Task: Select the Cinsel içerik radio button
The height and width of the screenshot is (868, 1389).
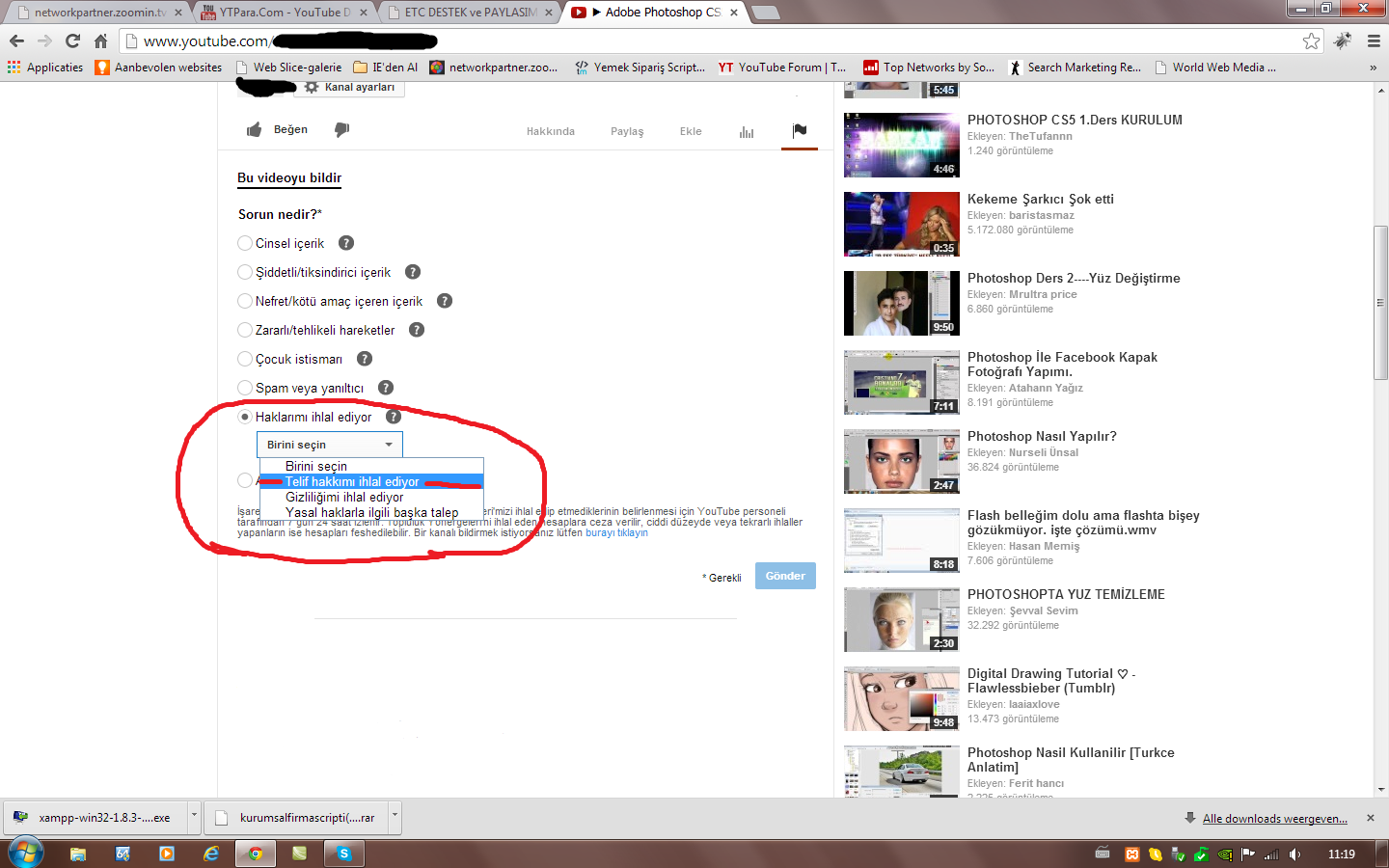Action: [245, 243]
